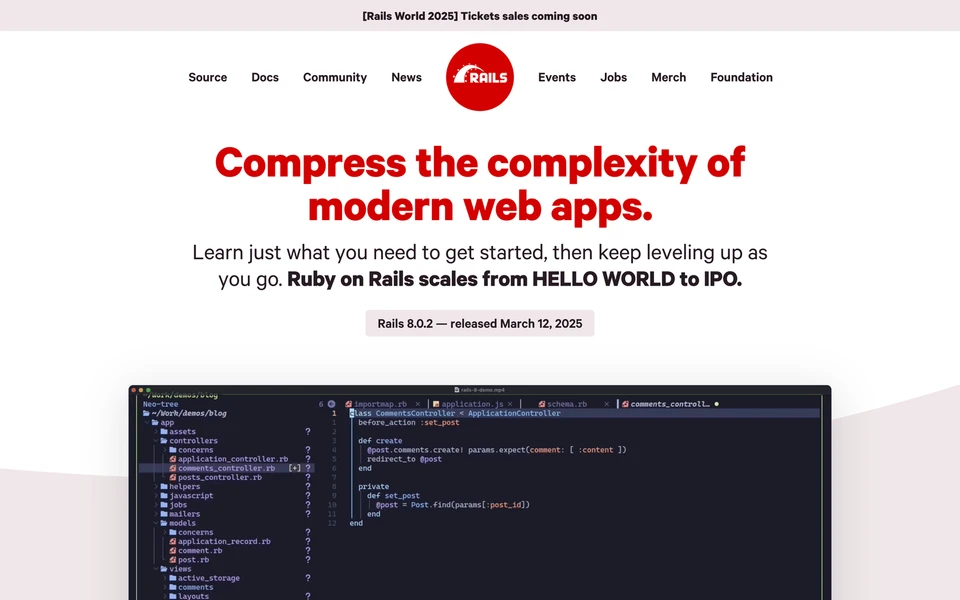This screenshot has height=600, width=960.
Task: Click the circular buffer icon beside tab count 6
Action: [x=331, y=404]
